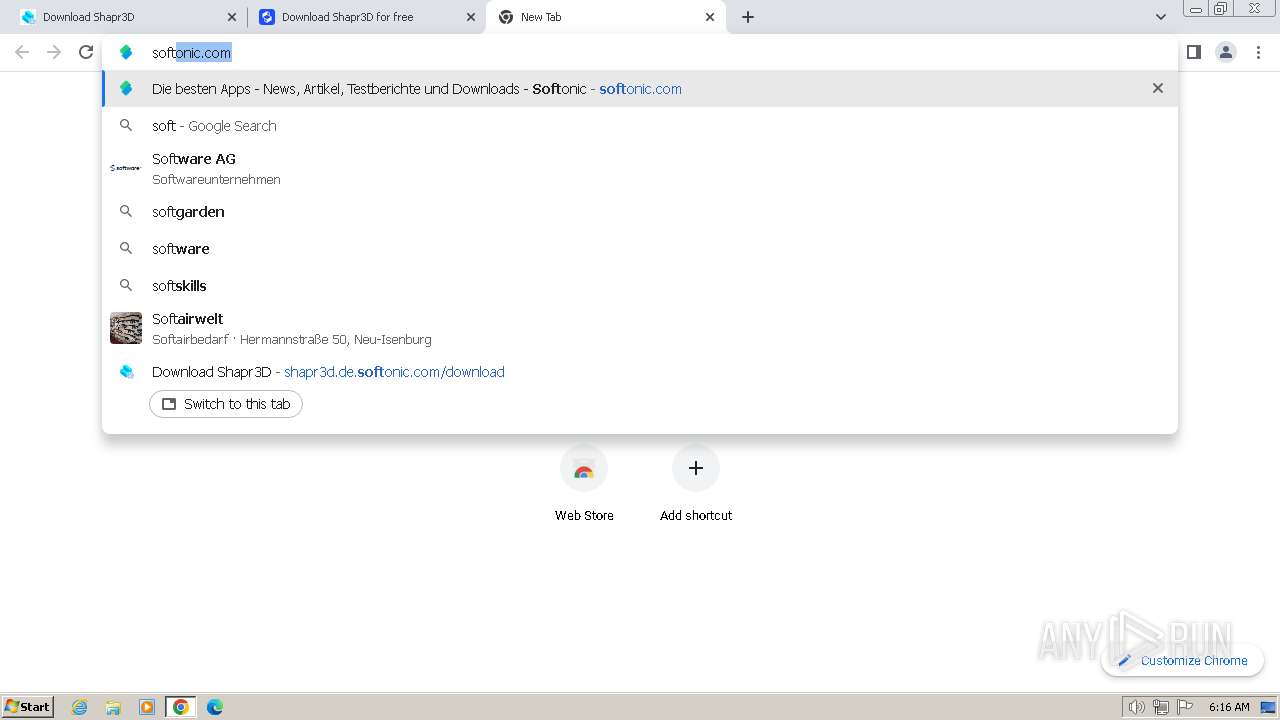Select the Softonic softonic.com suggestion
Image resolution: width=1280 pixels, height=720 pixels.
click(x=640, y=88)
